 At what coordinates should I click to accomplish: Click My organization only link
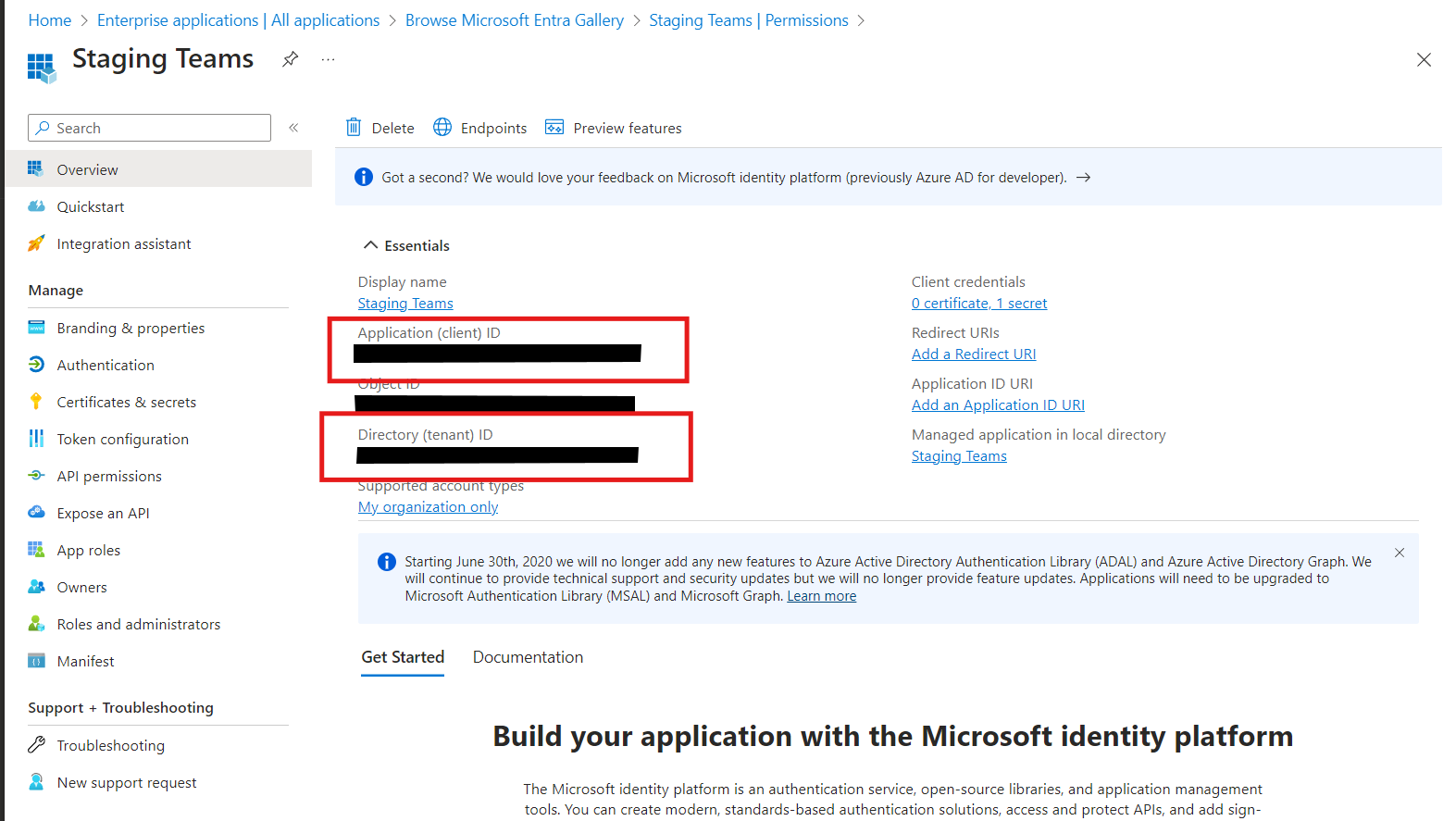pyautogui.click(x=428, y=507)
